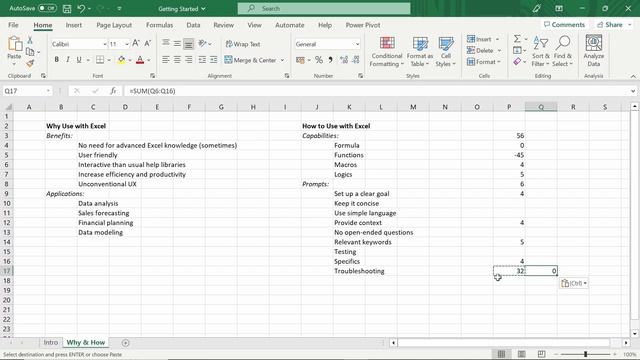The height and width of the screenshot is (360, 640).
Task: Apply Percent Style format
Action: [x=319, y=60]
